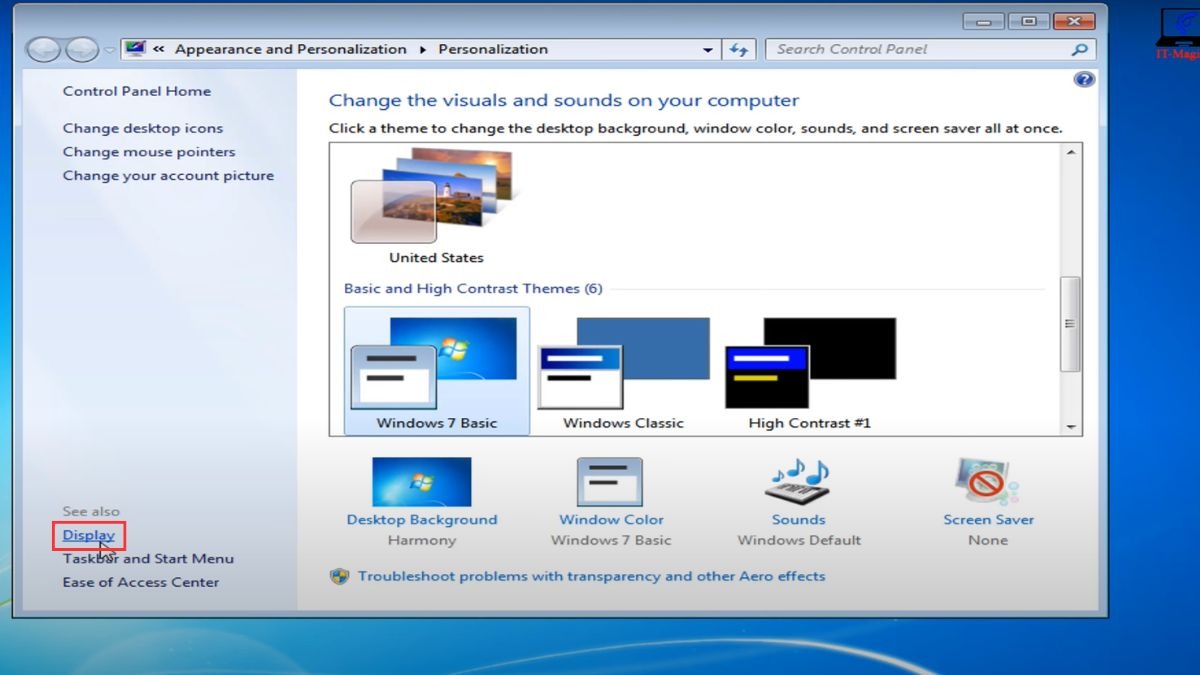The width and height of the screenshot is (1200, 675).
Task: Click the See also heading
Action: (x=91, y=511)
